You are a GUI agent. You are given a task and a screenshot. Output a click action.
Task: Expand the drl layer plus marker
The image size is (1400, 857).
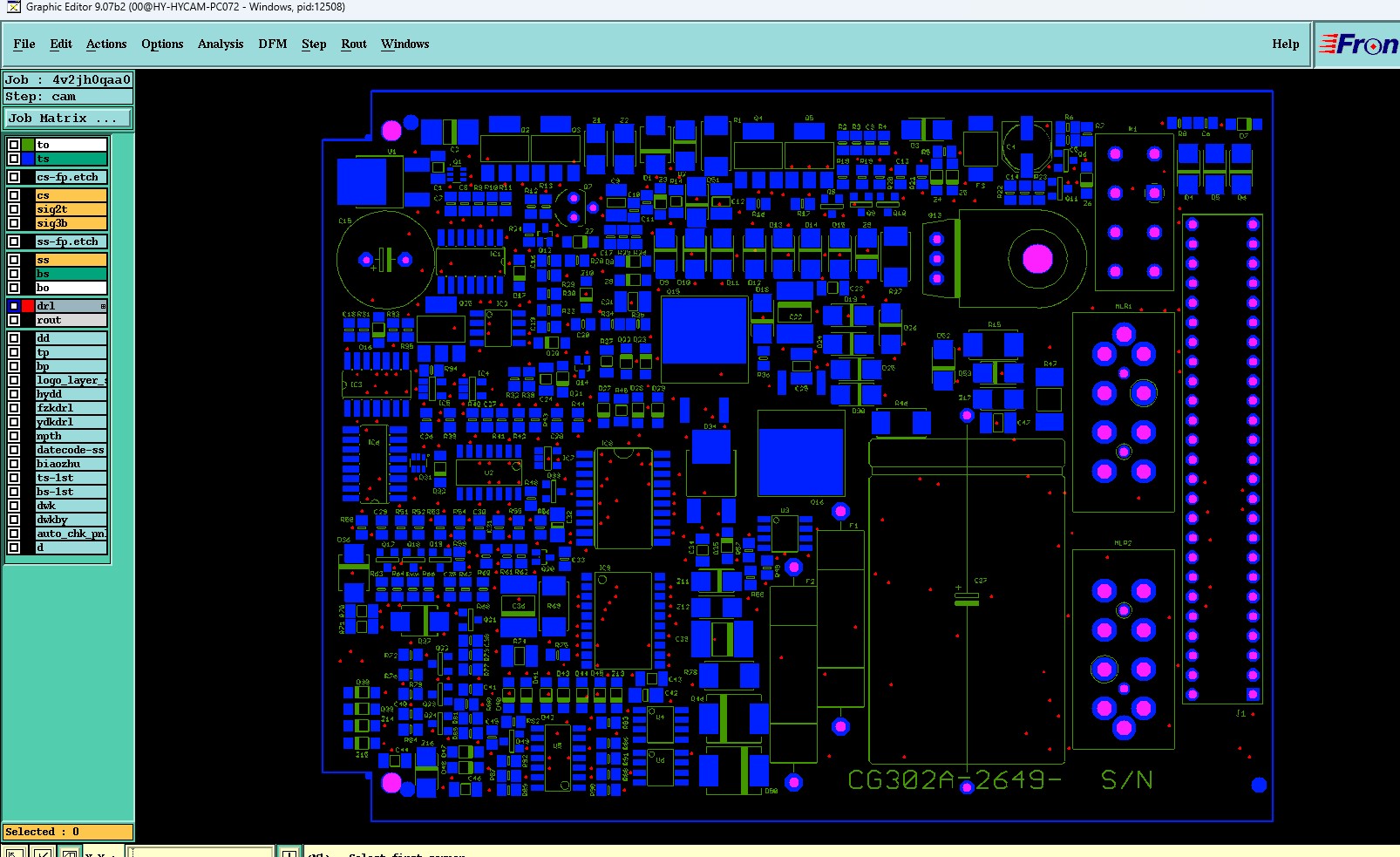pos(103,306)
